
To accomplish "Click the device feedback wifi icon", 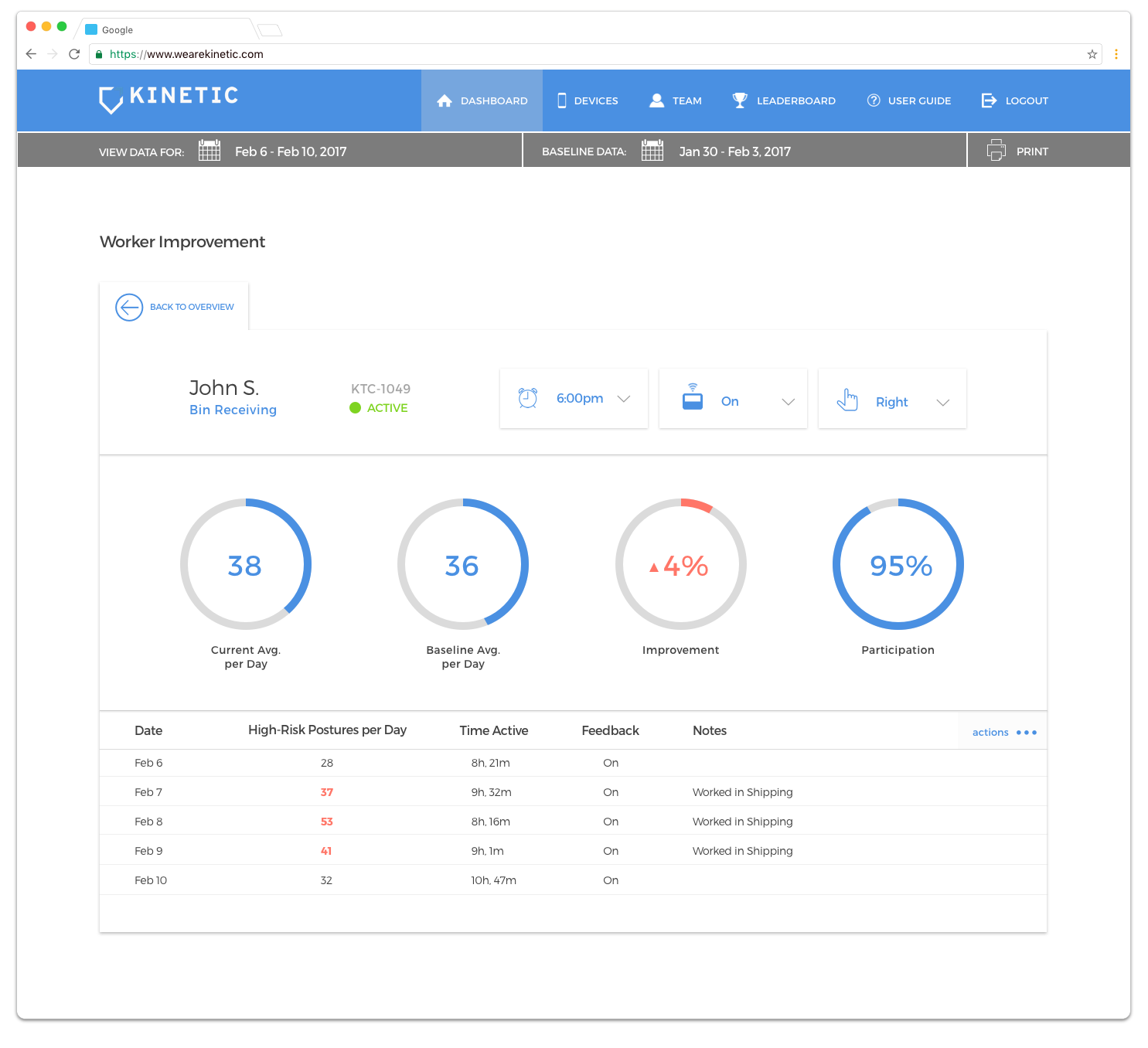I will (693, 396).
